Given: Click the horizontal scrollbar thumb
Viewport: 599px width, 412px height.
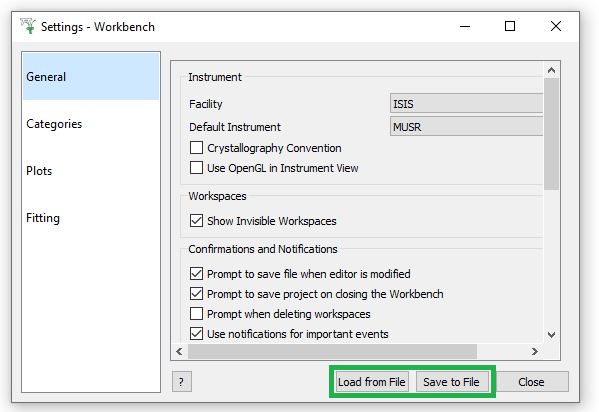Looking at the screenshot, I should click(332, 351).
